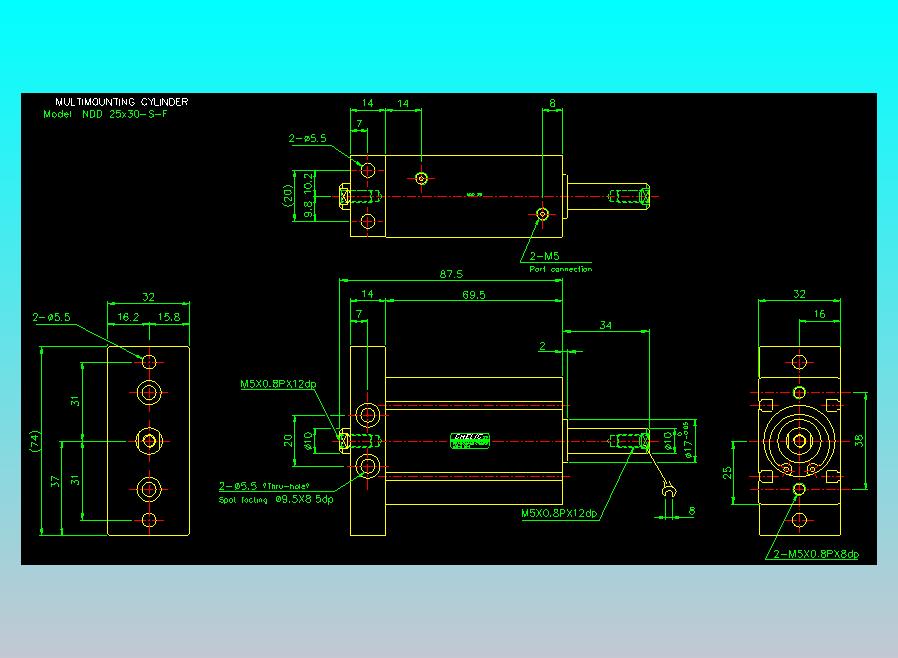Select the Spot facing ø9.5X8.5dp note
This screenshot has width=898, height=658.
point(275,499)
